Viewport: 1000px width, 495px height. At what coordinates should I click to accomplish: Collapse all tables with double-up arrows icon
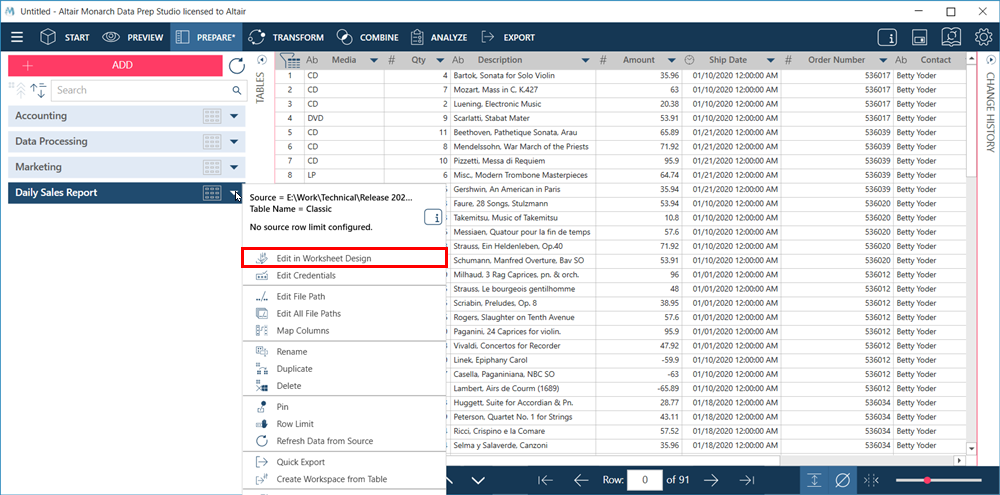tap(18, 90)
